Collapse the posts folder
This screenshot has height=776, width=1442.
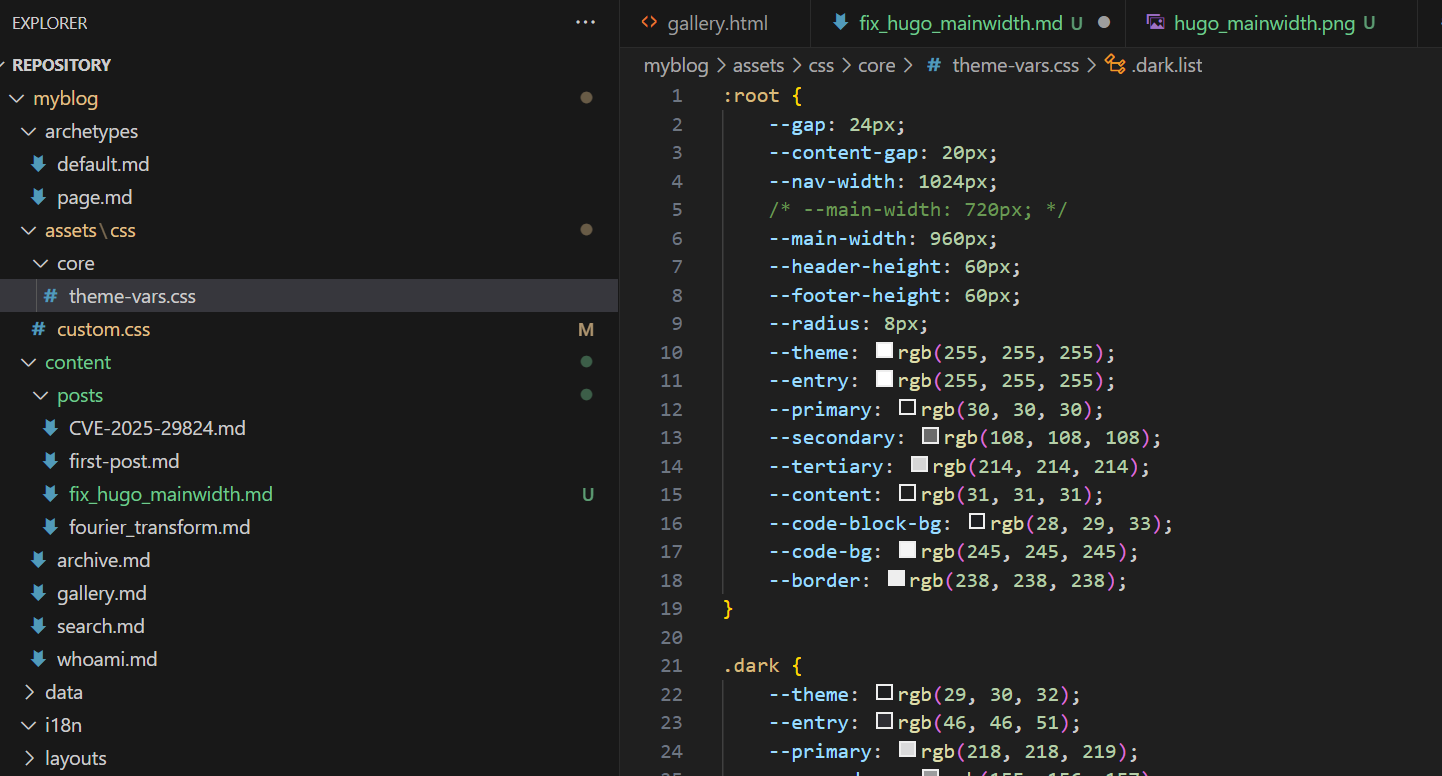[41, 395]
